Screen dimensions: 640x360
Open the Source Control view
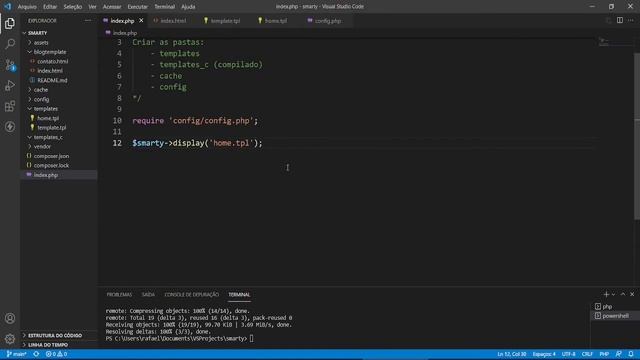click(10, 64)
